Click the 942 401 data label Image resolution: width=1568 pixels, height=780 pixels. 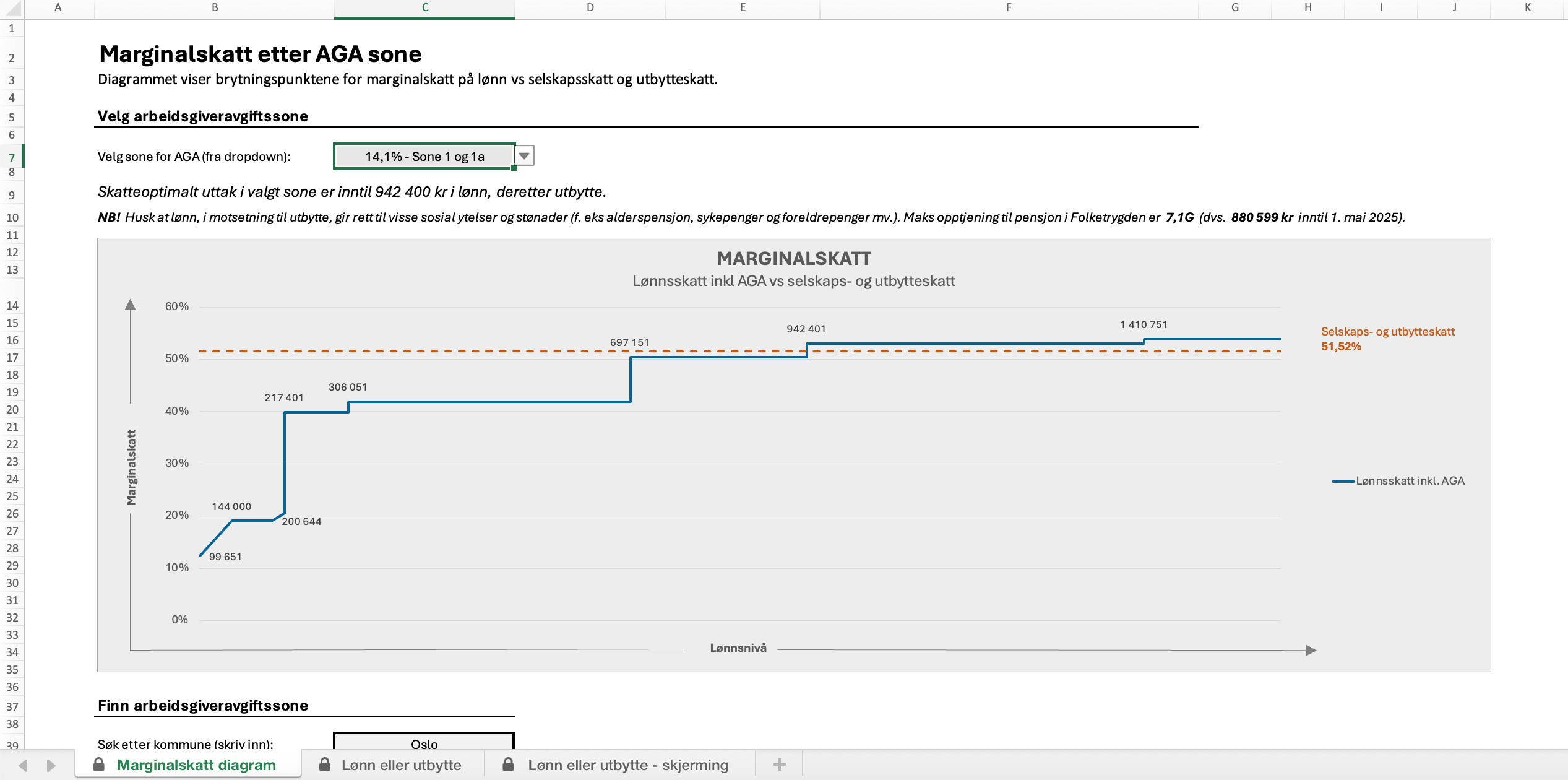point(806,329)
